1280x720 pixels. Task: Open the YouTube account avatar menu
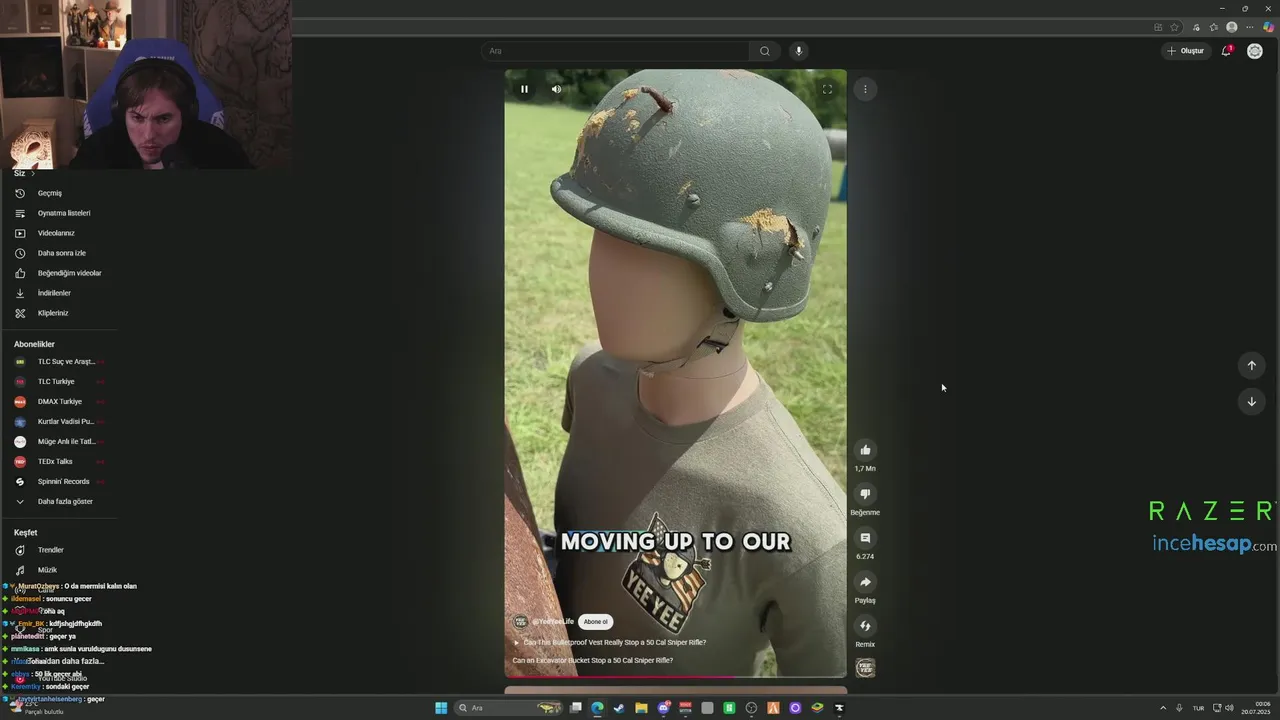pyautogui.click(x=1255, y=51)
